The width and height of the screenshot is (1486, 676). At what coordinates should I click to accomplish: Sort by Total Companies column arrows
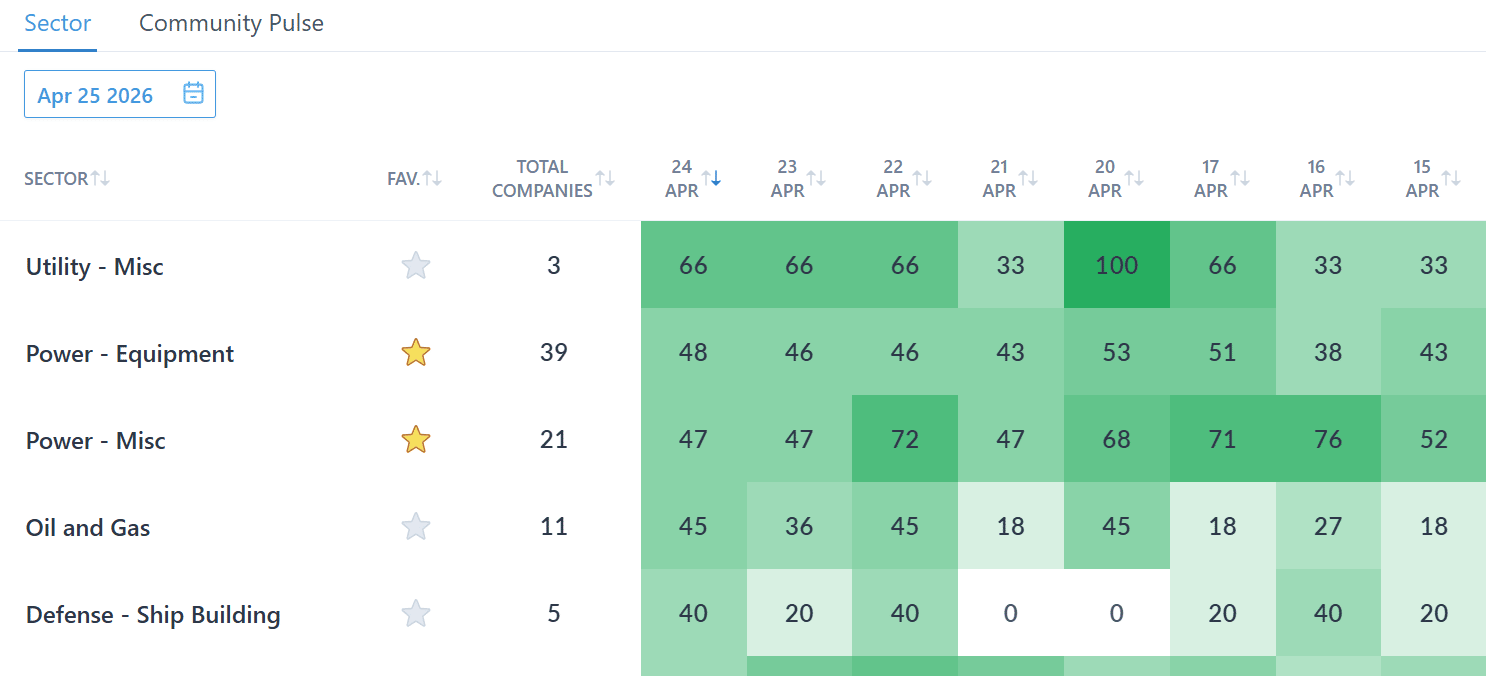[605, 179]
